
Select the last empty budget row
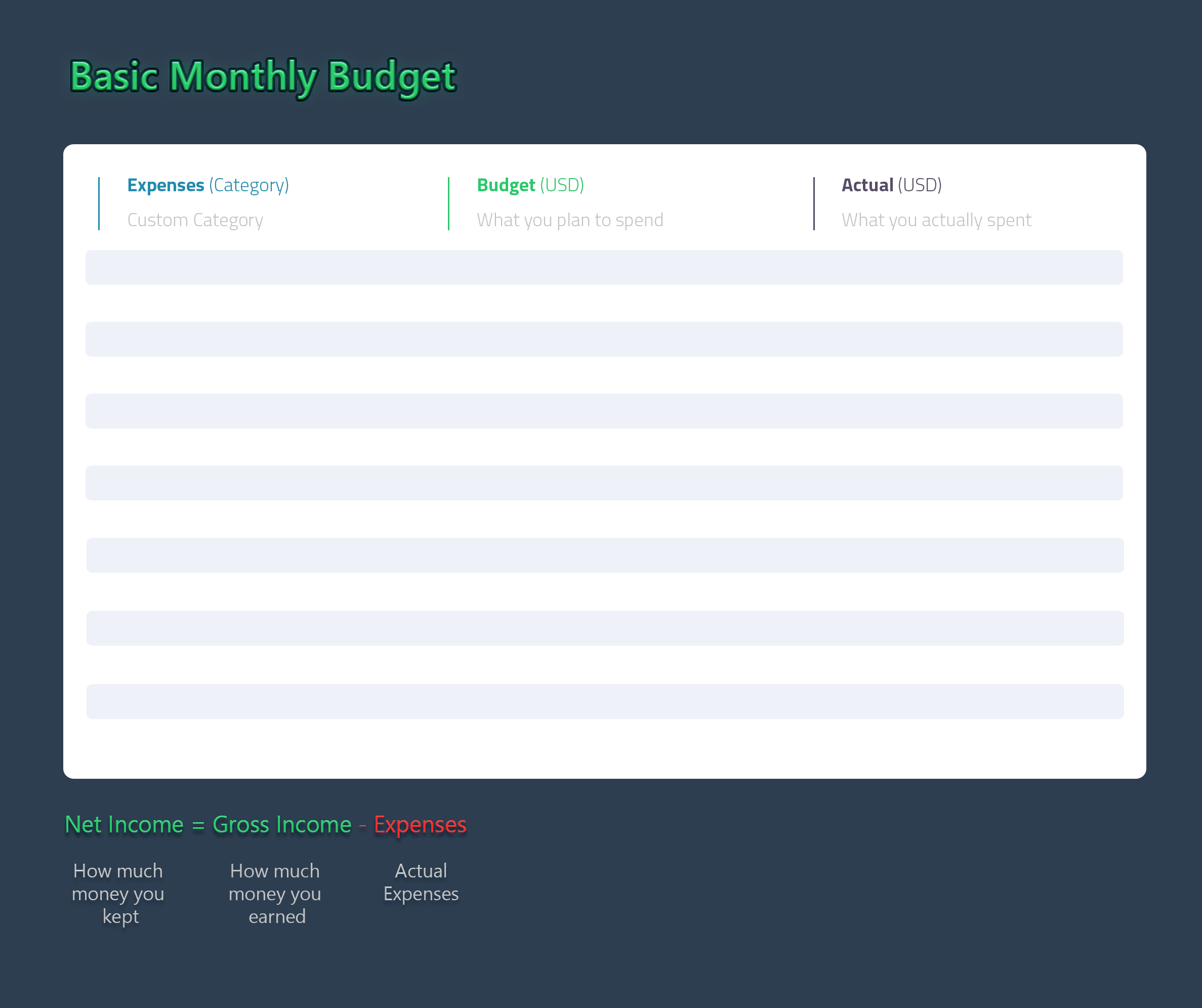click(x=605, y=701)
